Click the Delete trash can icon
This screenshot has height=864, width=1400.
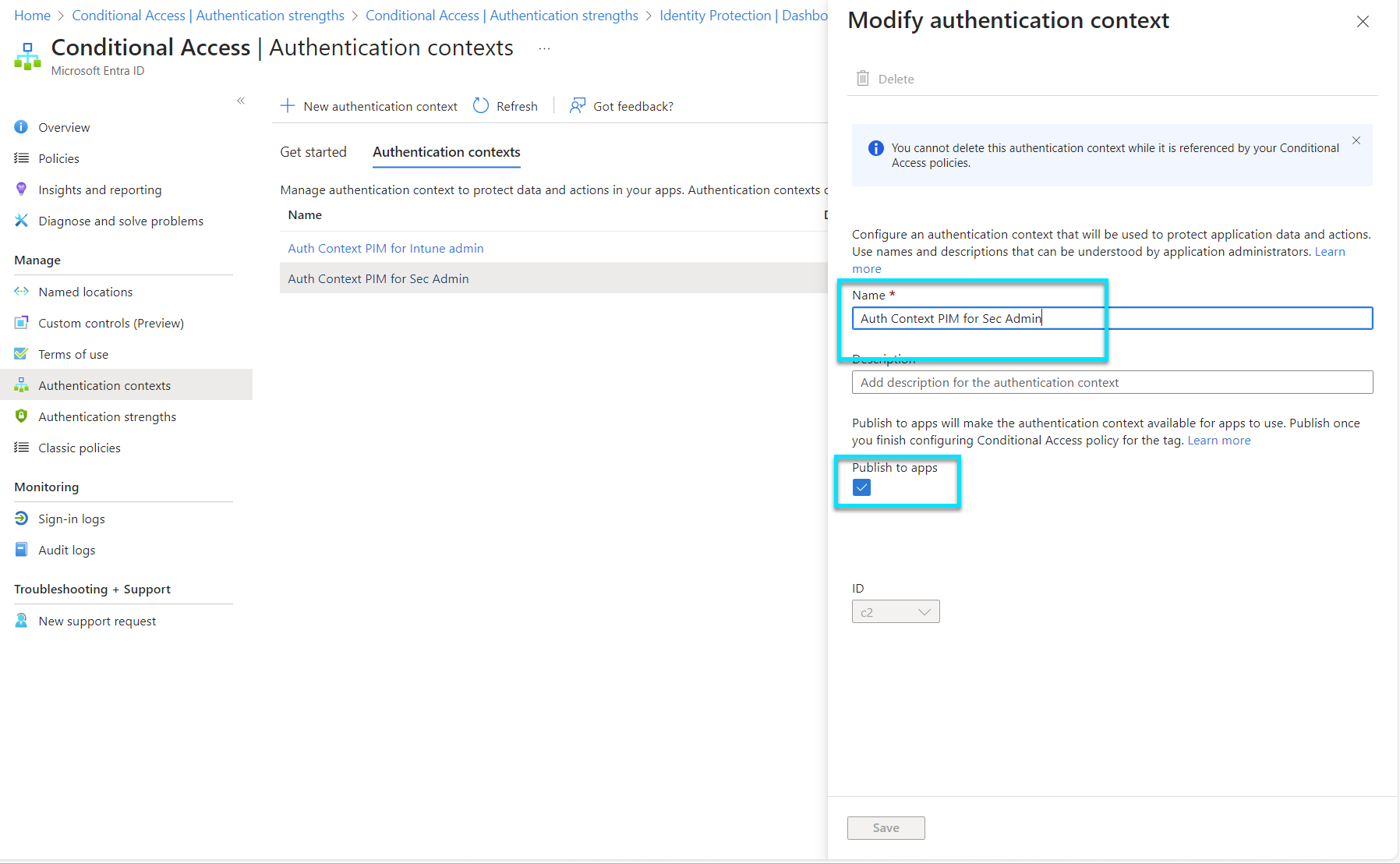tap(863, 78)
